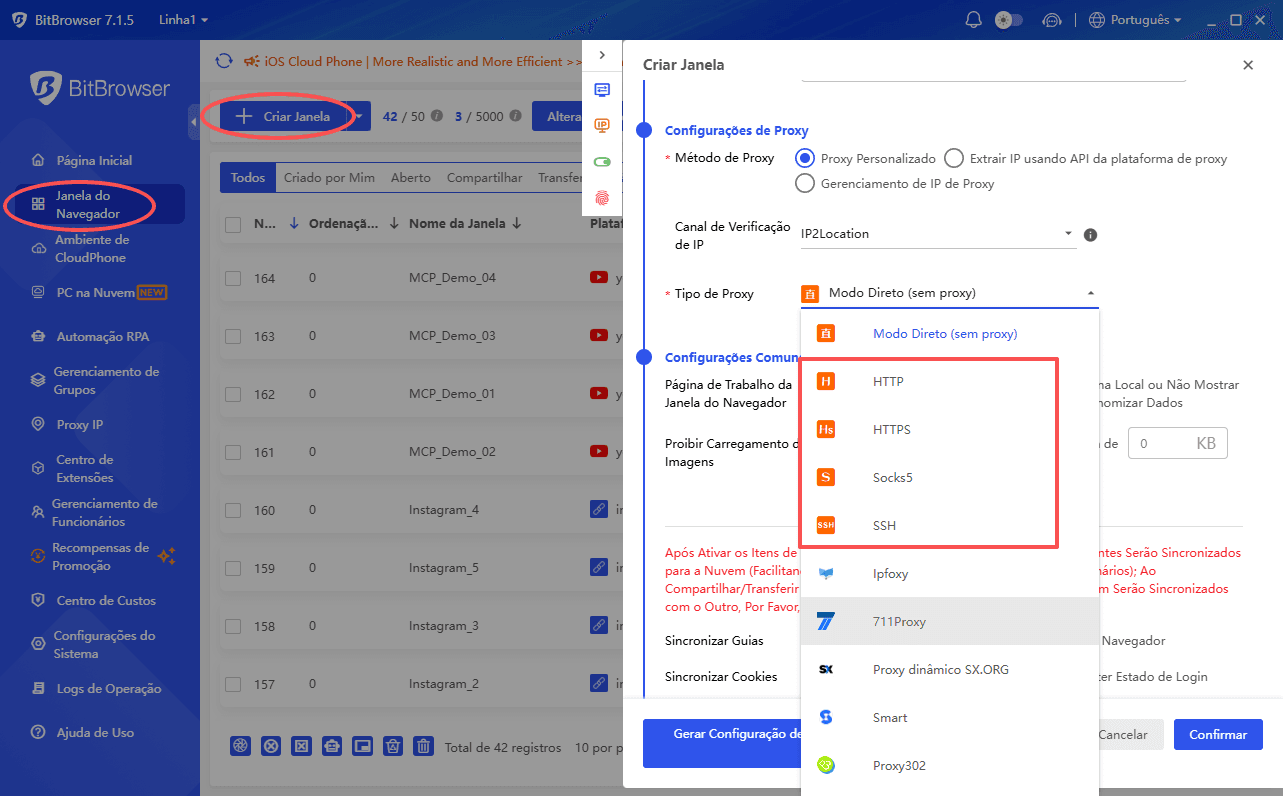1283x796 pixels.
Task: Tick the select-all checkbox in the table header
Action: click(233, 225)
